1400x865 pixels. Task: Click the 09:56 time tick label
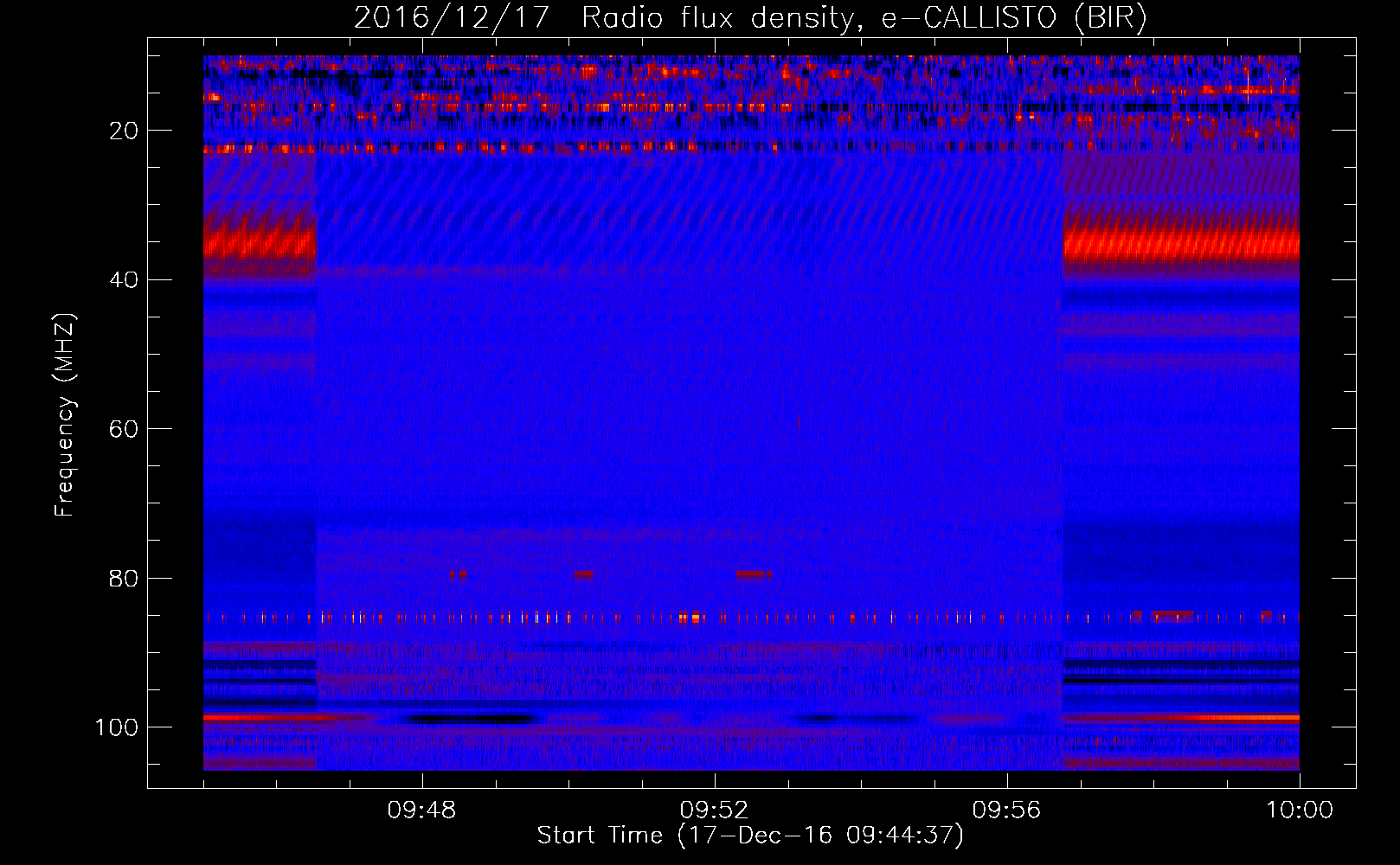coord(1006,811)
